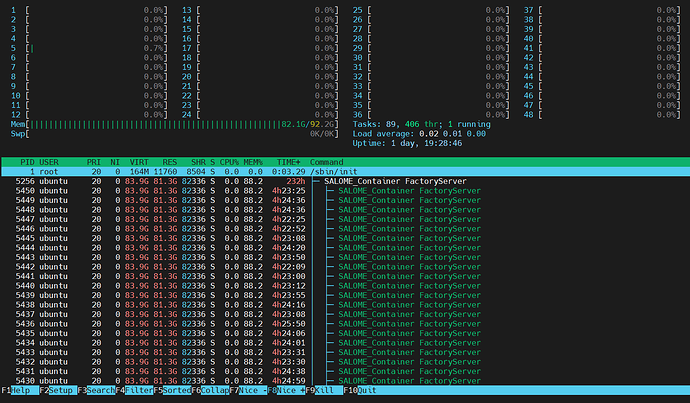The height and width of the screenshot is (403, 690).
Task: Click F7 Nice - button
Action: [x=248, y=390]
